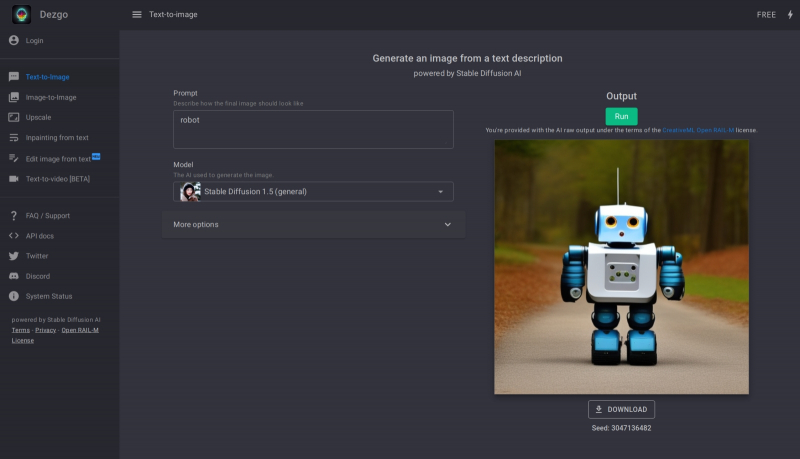Choose Inpainting from text

tap(56, 138)
